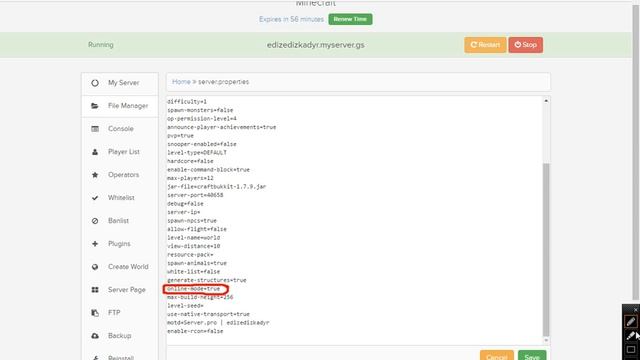Select the pencil annotation tool
Viewport: 640px width, 360px height.
pyautogui.click(x=631, y=321)
